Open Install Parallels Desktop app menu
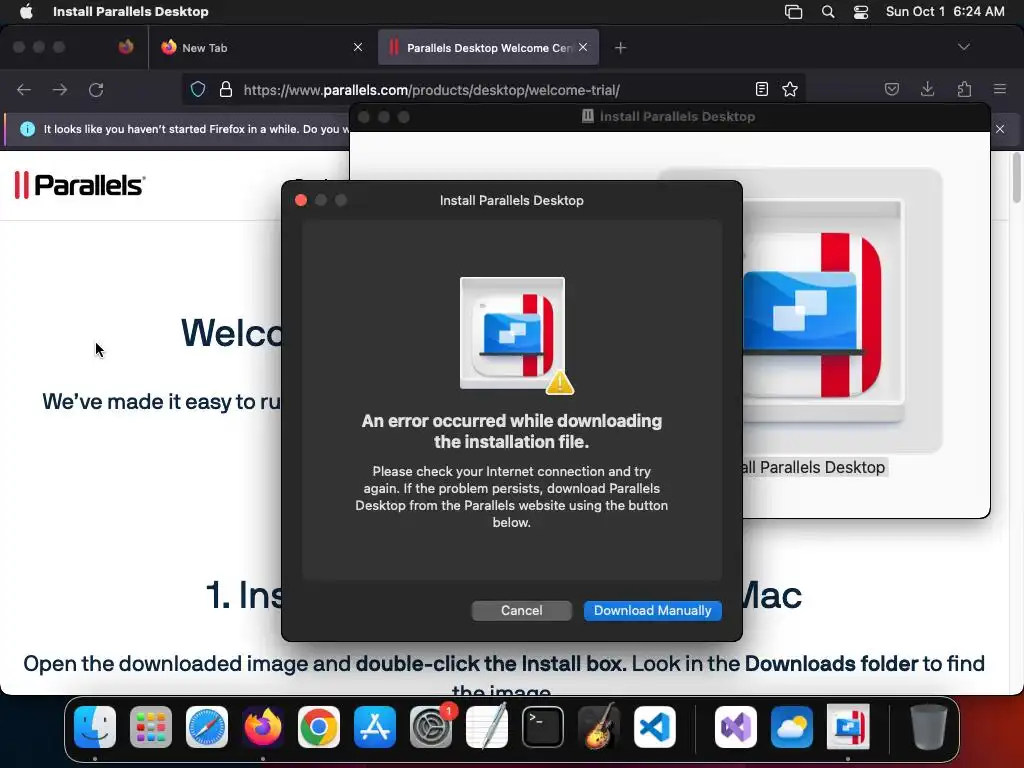The image size is (1024, 768). (x=131, y=12)
